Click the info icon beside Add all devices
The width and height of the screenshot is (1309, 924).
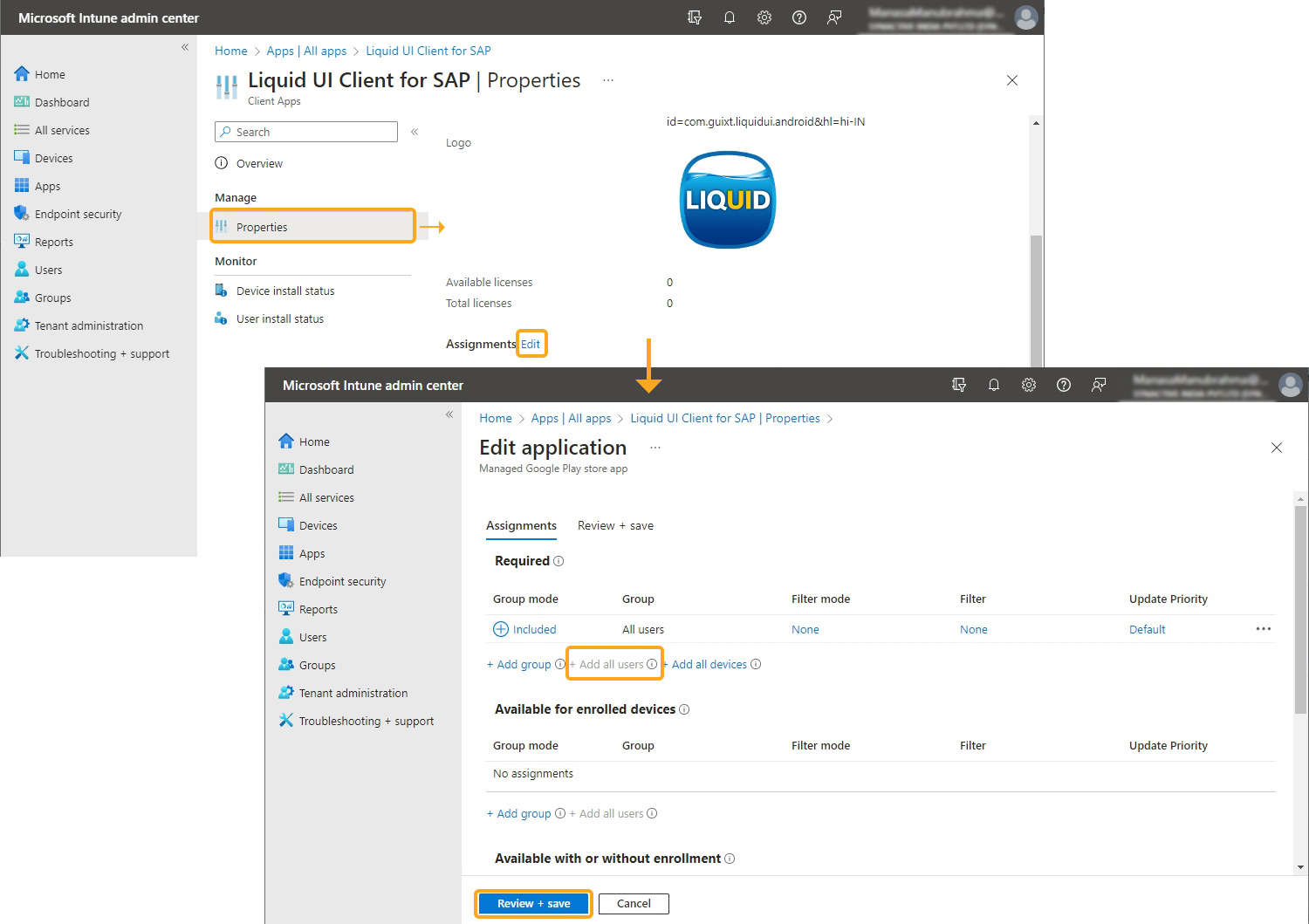pos(756,664)
